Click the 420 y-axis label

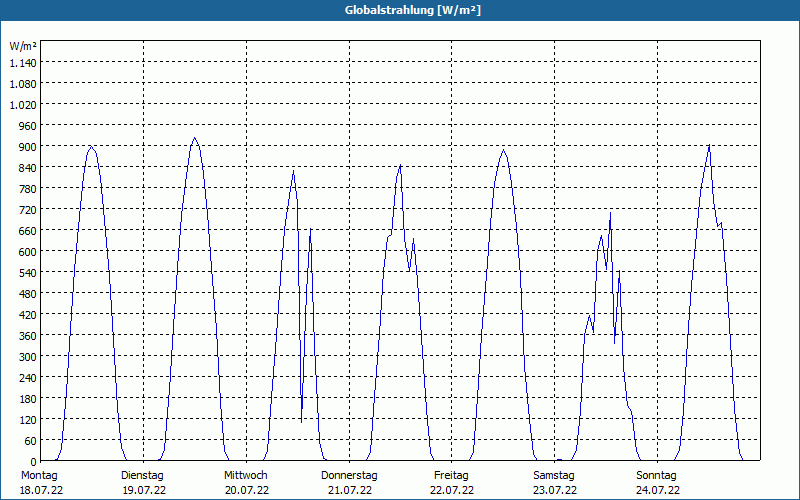tap(28, 315)
